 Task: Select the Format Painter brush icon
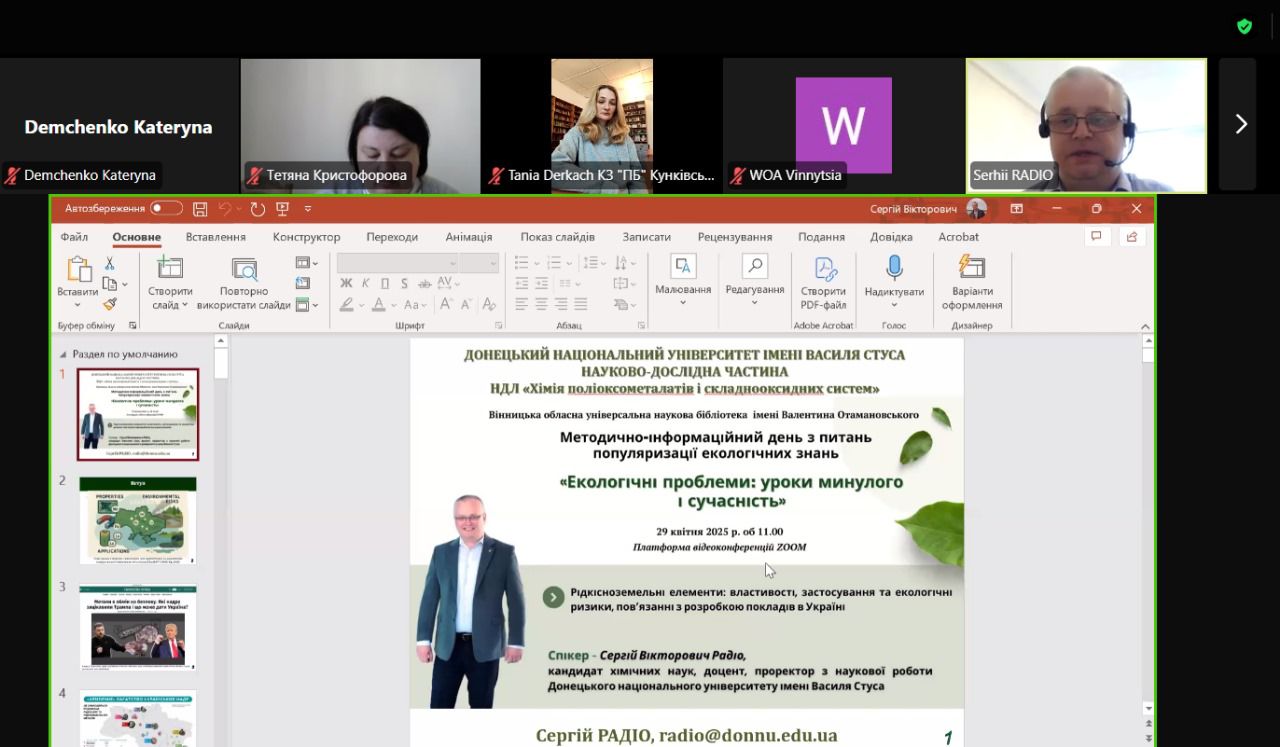pyautogui.click(x=109, y=304)
